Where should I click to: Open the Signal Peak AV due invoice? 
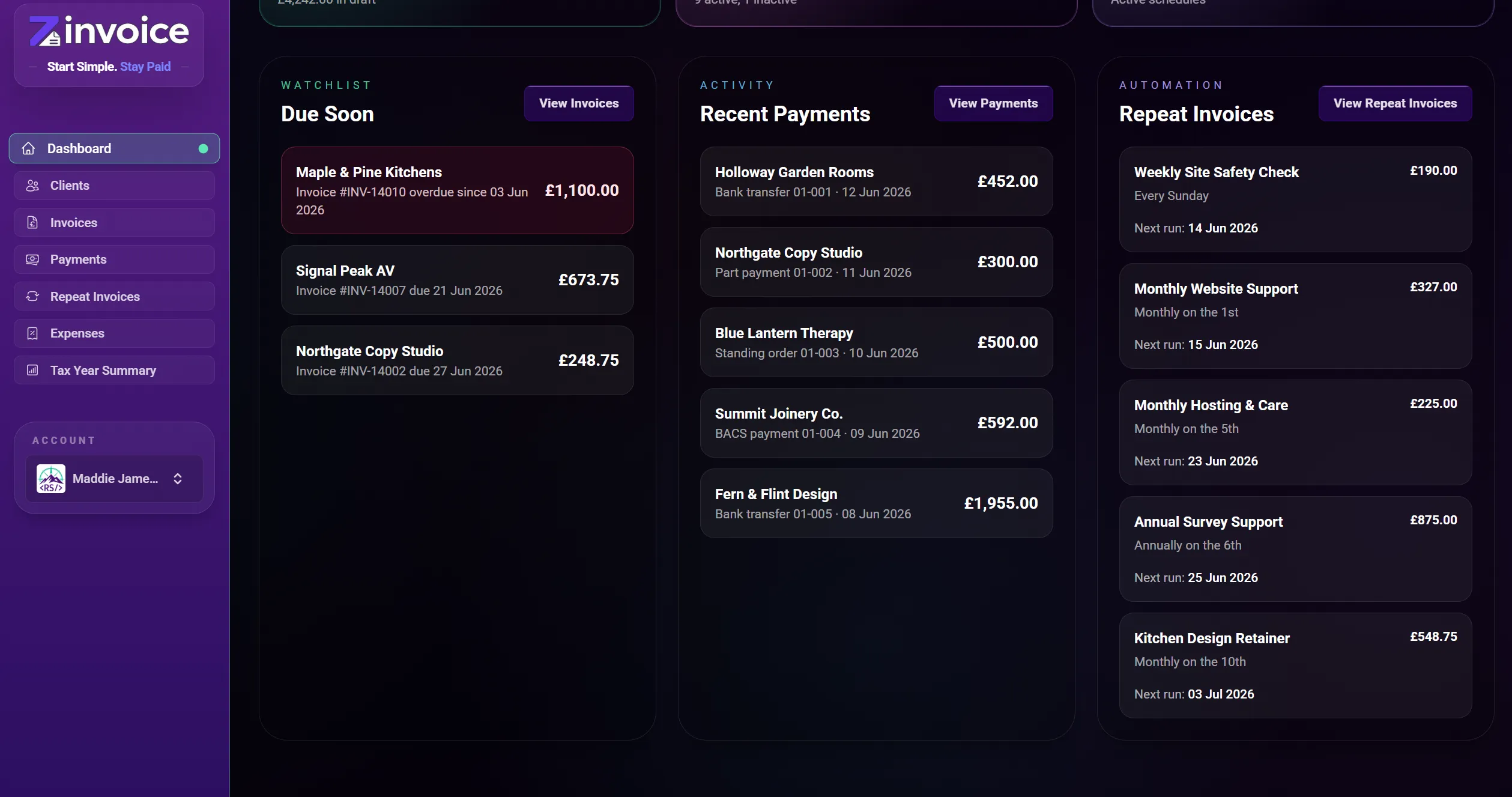pyautogui.click(x=458, y=280)
